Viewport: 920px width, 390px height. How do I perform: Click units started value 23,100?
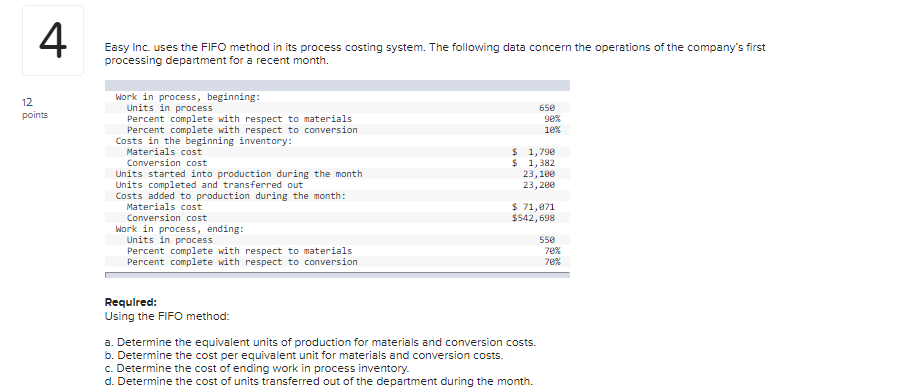tap(539, 174)
